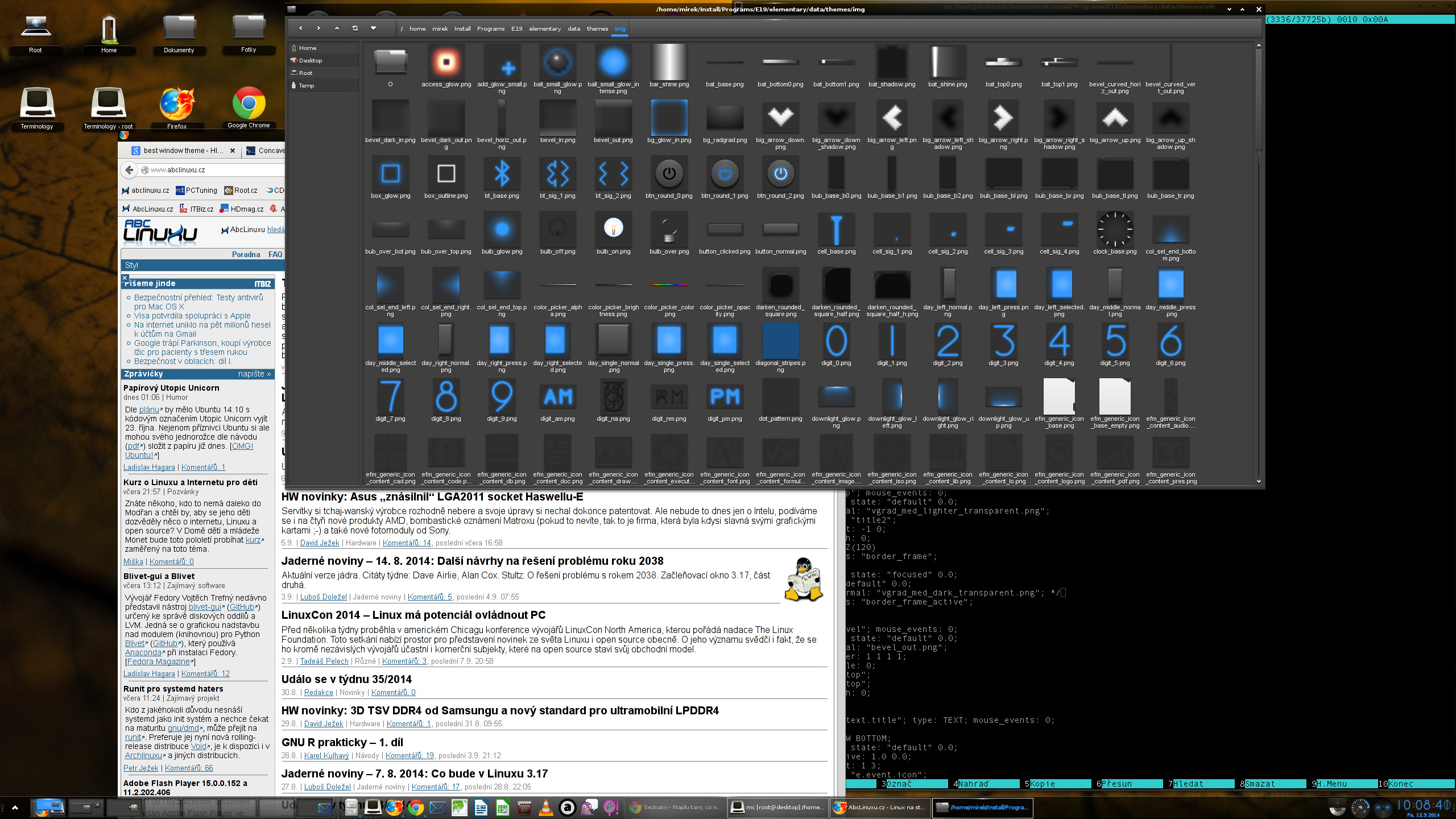Click the Firefox back arrow button
This screenshot has height=819, width=1456.
pyautogui.click(x=130, y=169)
